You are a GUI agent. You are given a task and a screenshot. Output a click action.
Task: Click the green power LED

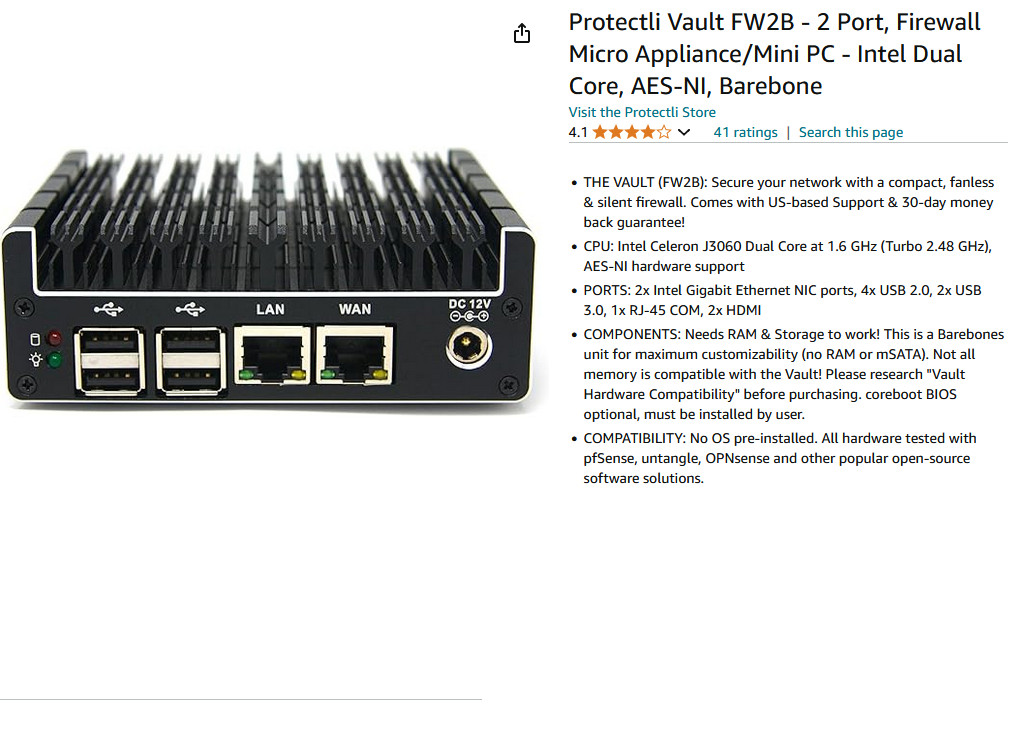point(54,359)
